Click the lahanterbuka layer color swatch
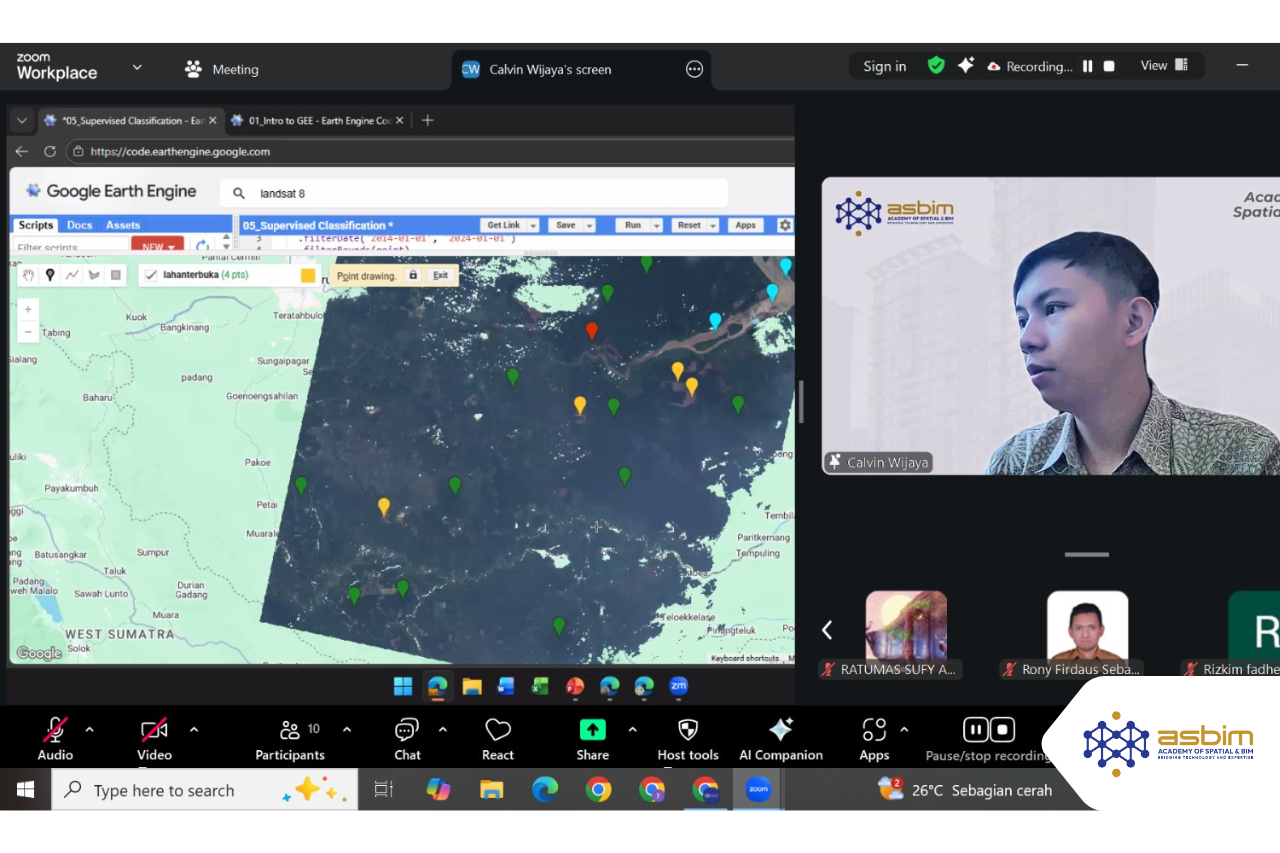Screen dimensions: 1280x853 click(307, 275)
